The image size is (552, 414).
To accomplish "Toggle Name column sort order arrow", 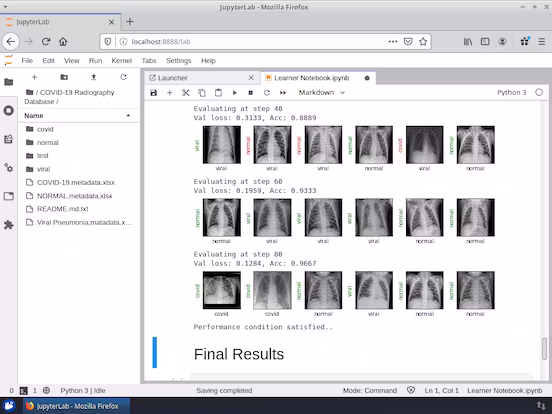I will 128,115.
